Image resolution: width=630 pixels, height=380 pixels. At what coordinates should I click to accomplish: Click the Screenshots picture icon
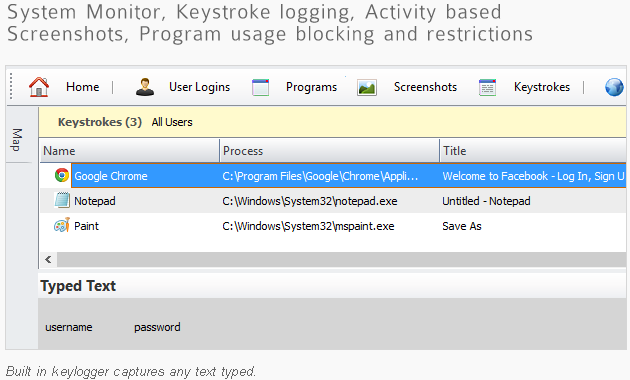click(367, 87)
